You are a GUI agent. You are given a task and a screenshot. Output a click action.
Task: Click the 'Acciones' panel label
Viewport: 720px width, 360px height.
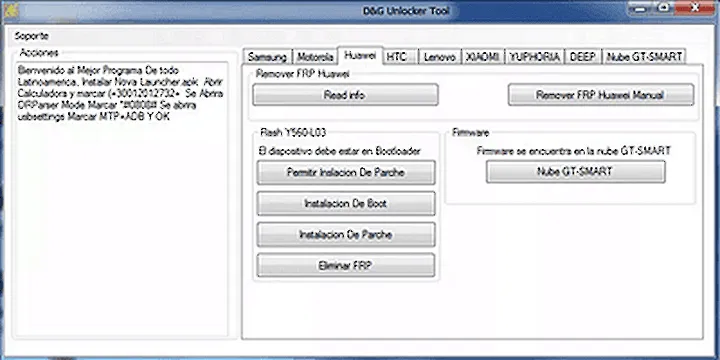tap(39, 53)
